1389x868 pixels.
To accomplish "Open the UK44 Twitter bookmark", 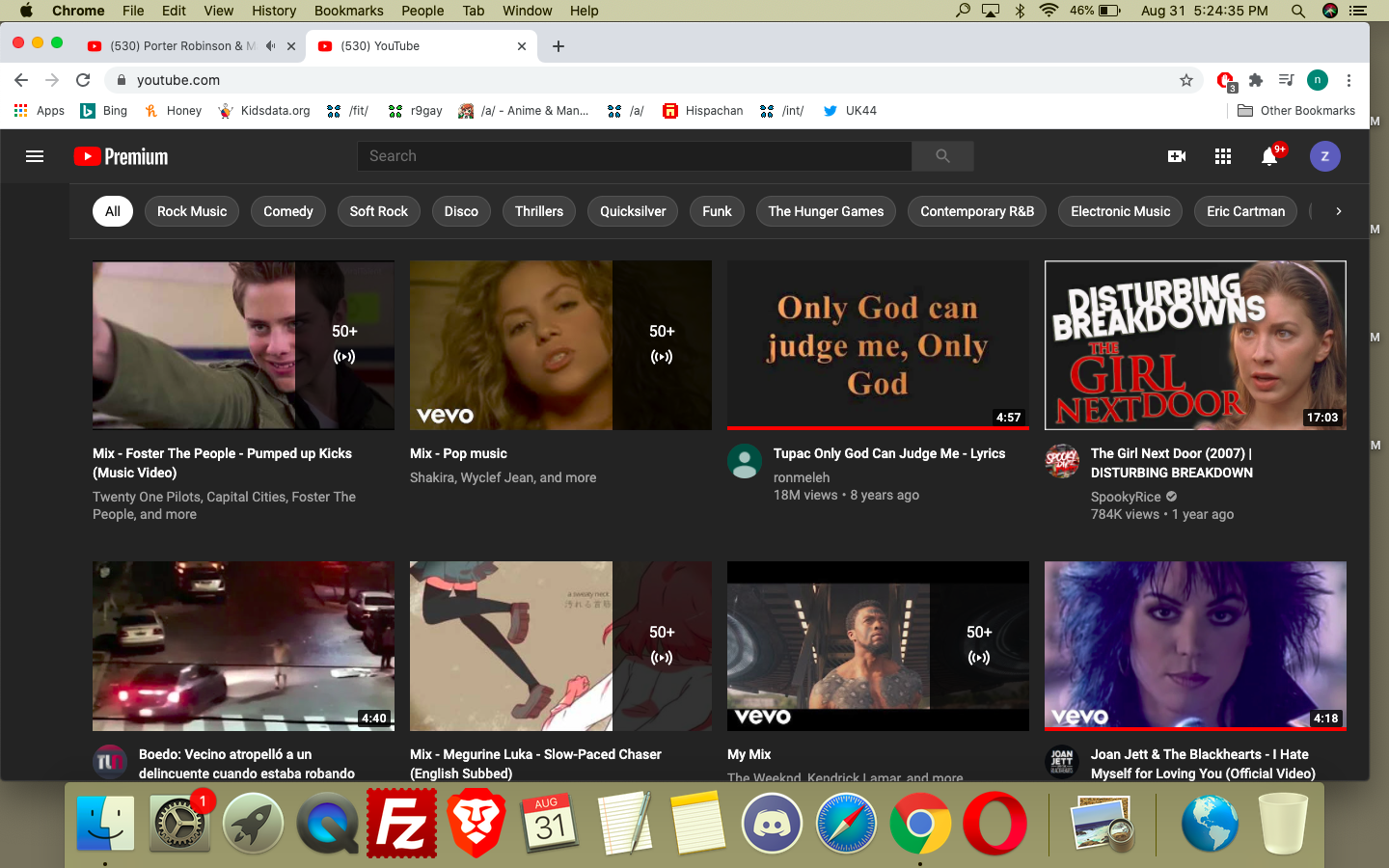I will pos(850,111).
